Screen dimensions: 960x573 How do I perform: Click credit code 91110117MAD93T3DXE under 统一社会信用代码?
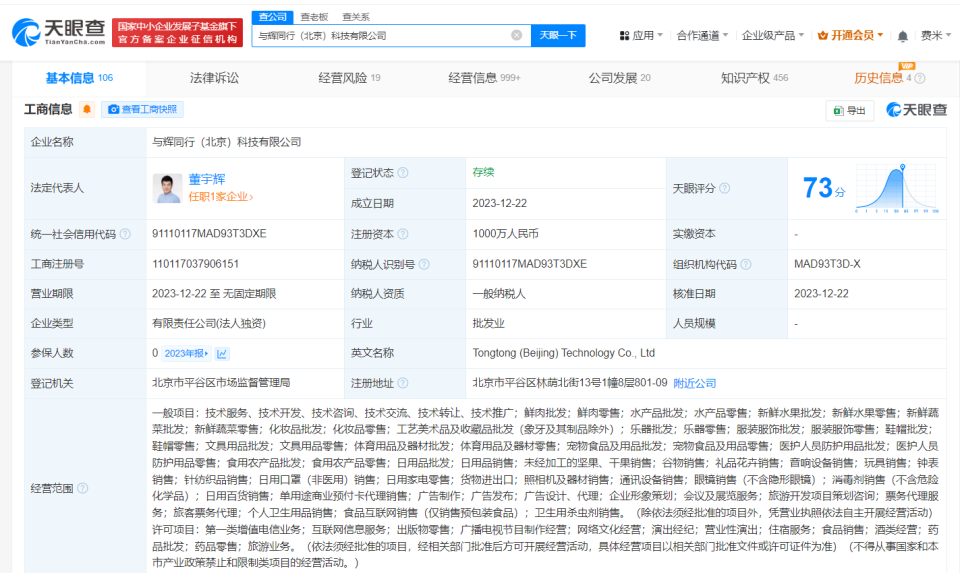[209, 233]
